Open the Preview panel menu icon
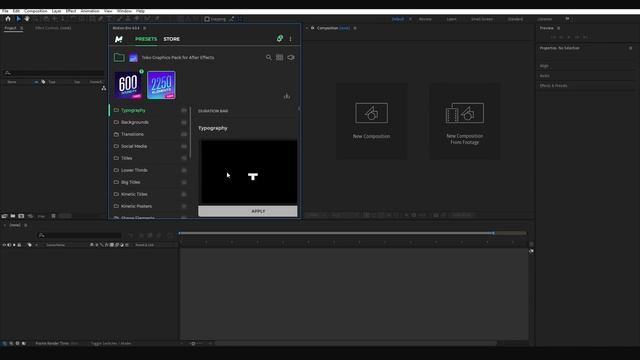 tap(559, 28)
